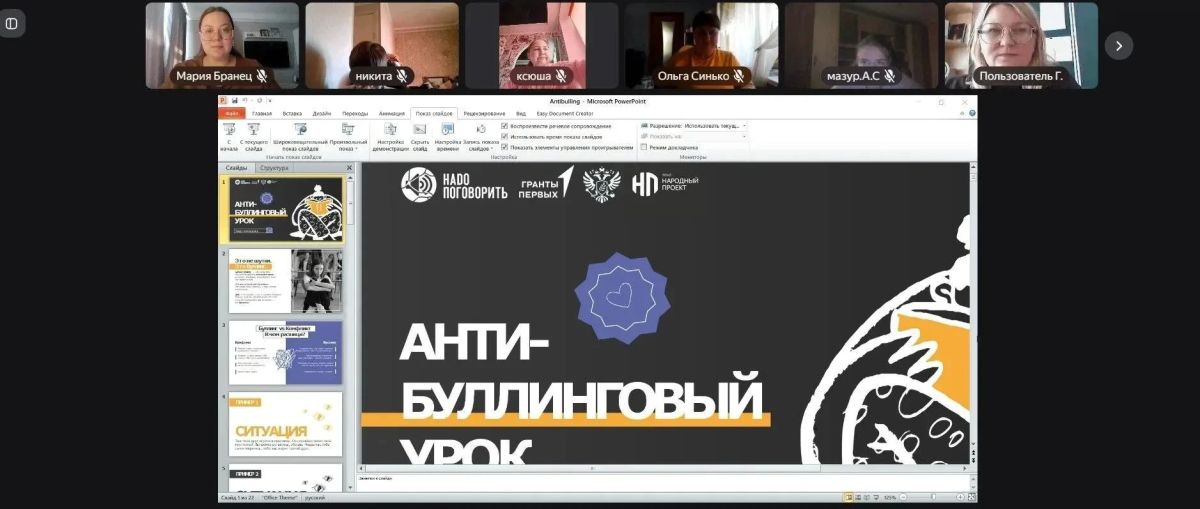Screen dimensions: 1200x509
Task: Open Easy Document Creator tab
Action: [x=565, y=113]
